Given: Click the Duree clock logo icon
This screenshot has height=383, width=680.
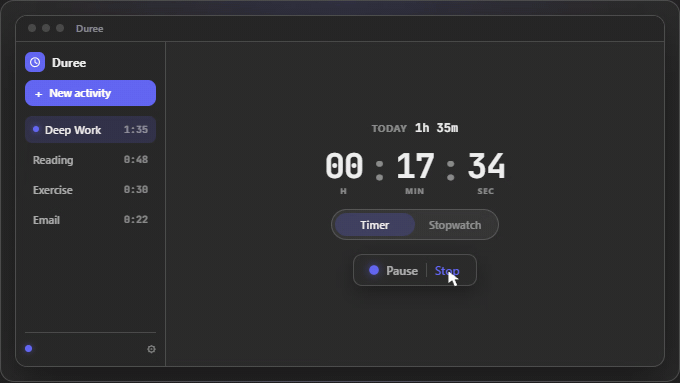Looking at the screenshot, I should (x=35, y=62).
